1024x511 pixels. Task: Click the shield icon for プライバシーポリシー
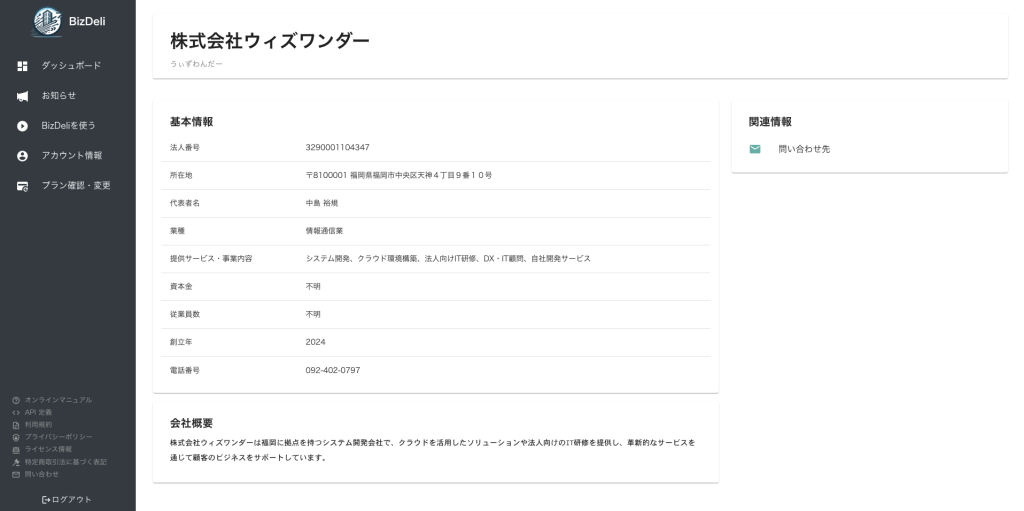tap(16, 437)
